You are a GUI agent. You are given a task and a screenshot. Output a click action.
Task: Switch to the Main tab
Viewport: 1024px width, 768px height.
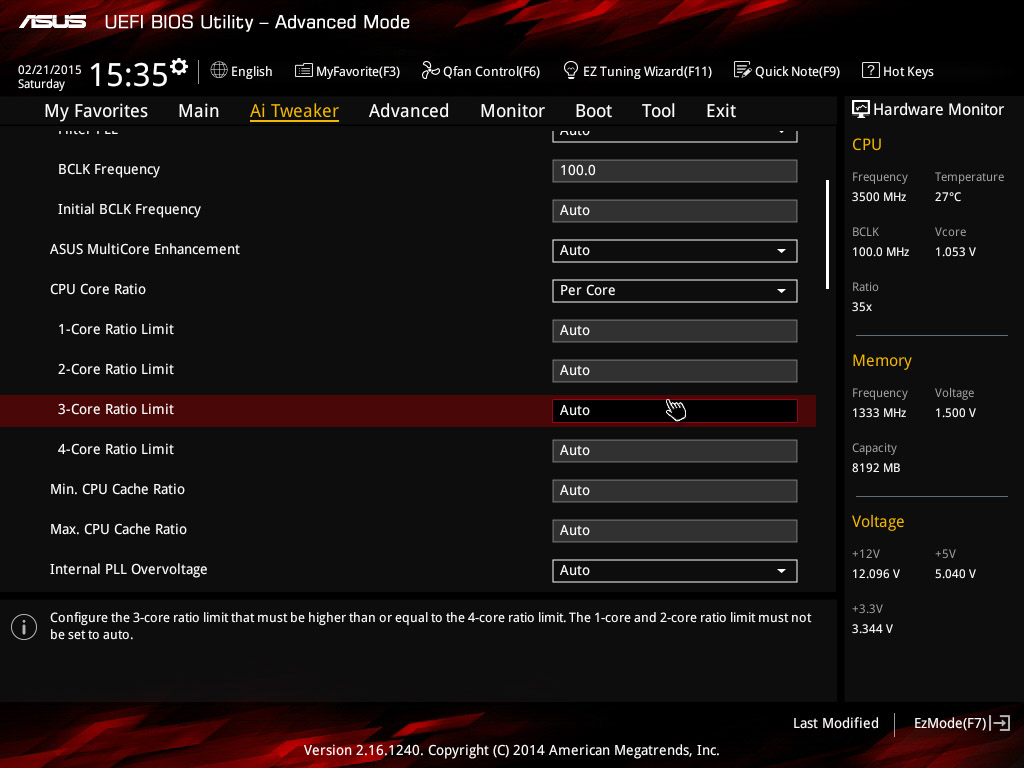199,111
